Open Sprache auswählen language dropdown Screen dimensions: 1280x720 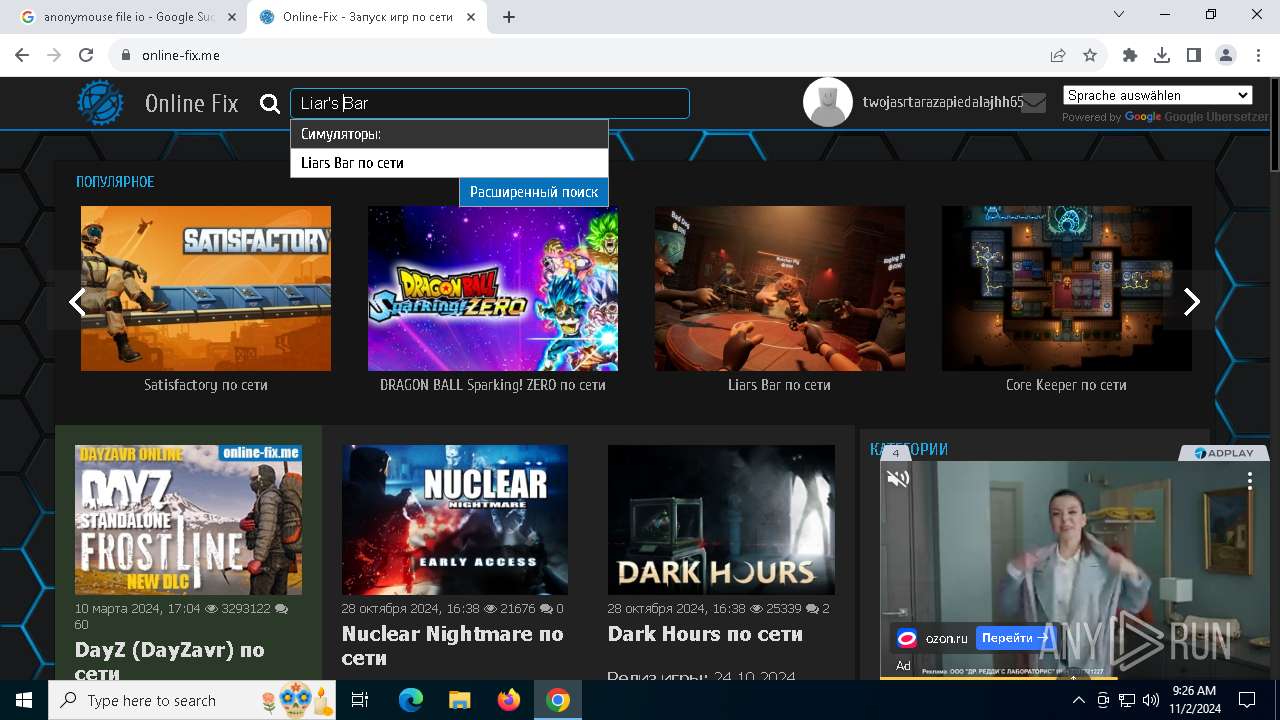tap(1158, 95)
